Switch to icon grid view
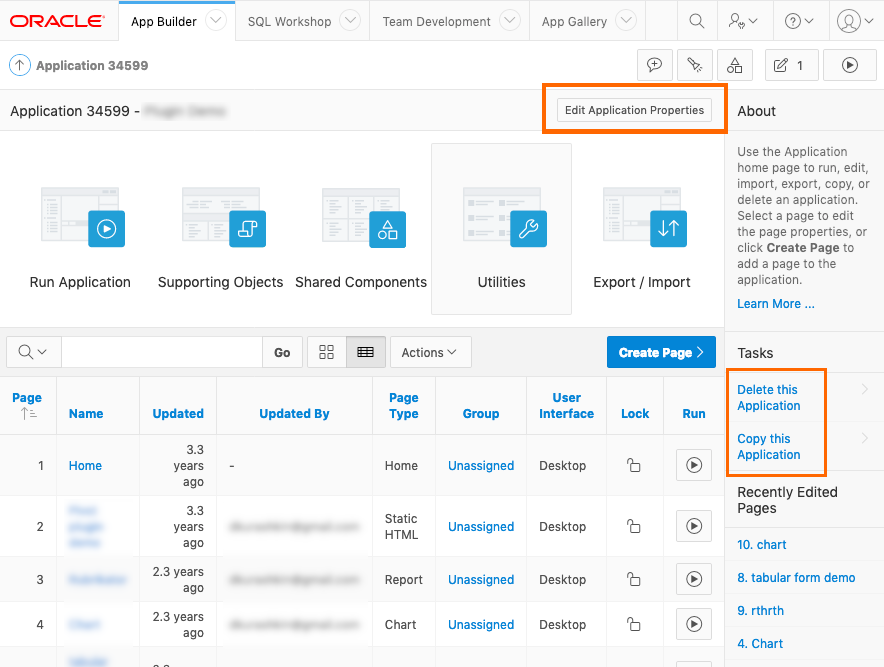The width and height of the screenshot is (884, 667). click(326, 352)
